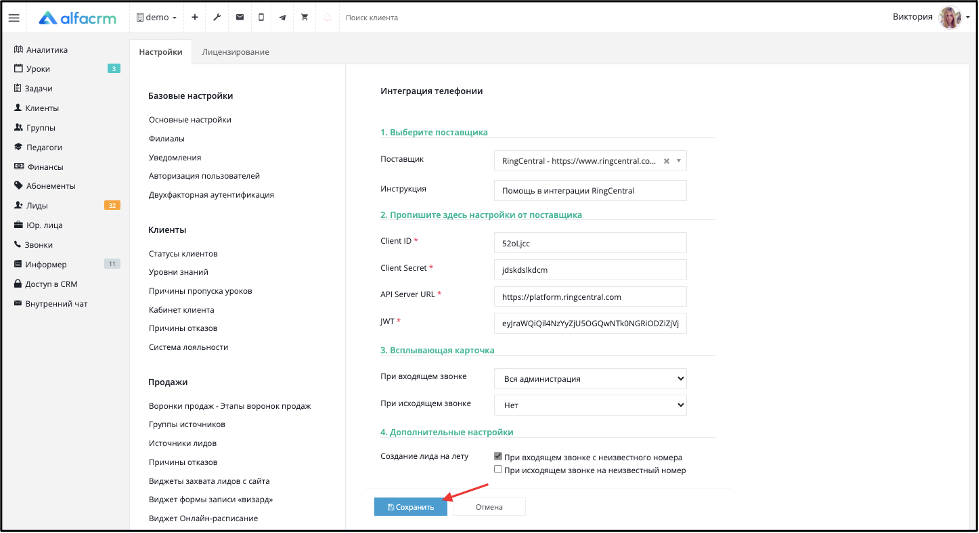The height and width of the screenshot is (533, 979).
Task: Clear the selected RingCentral provider
Action: (x=666, y=161)
